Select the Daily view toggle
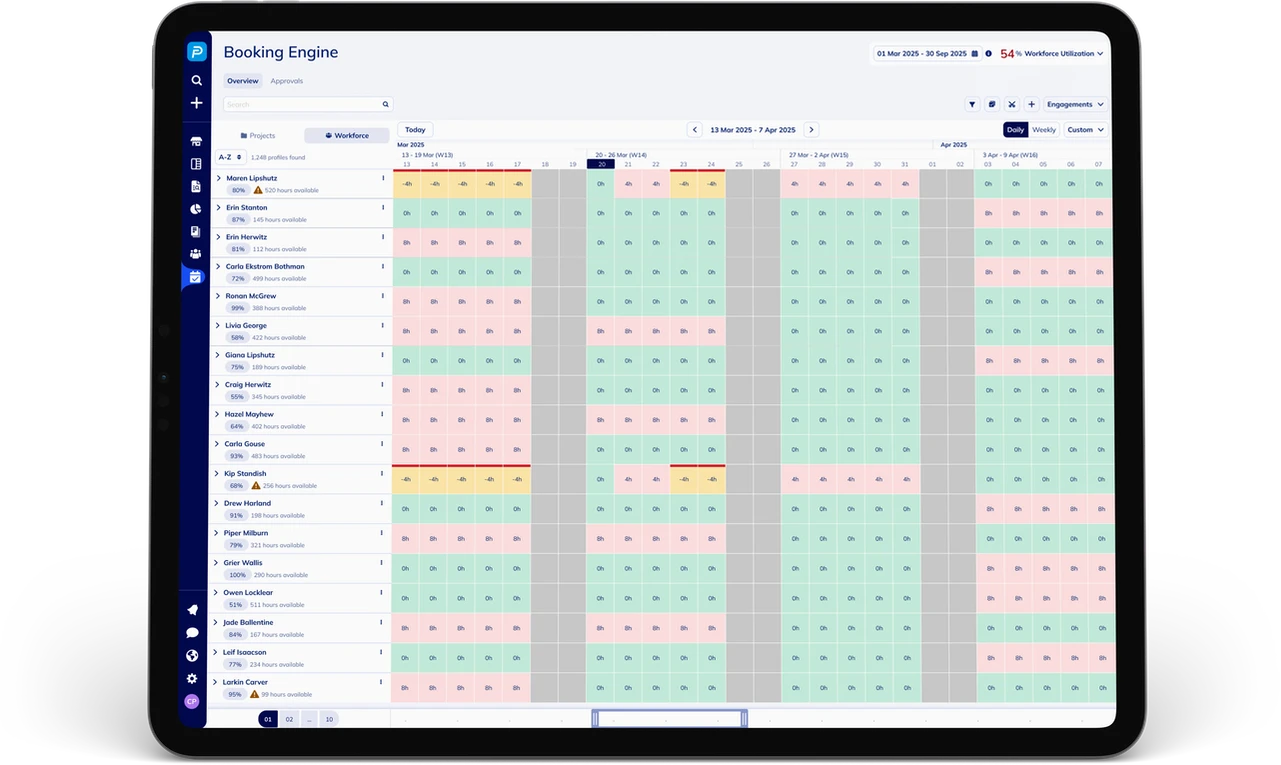Image resolution: width=1281 pixels, height=765 pixels. point(1015,130)
